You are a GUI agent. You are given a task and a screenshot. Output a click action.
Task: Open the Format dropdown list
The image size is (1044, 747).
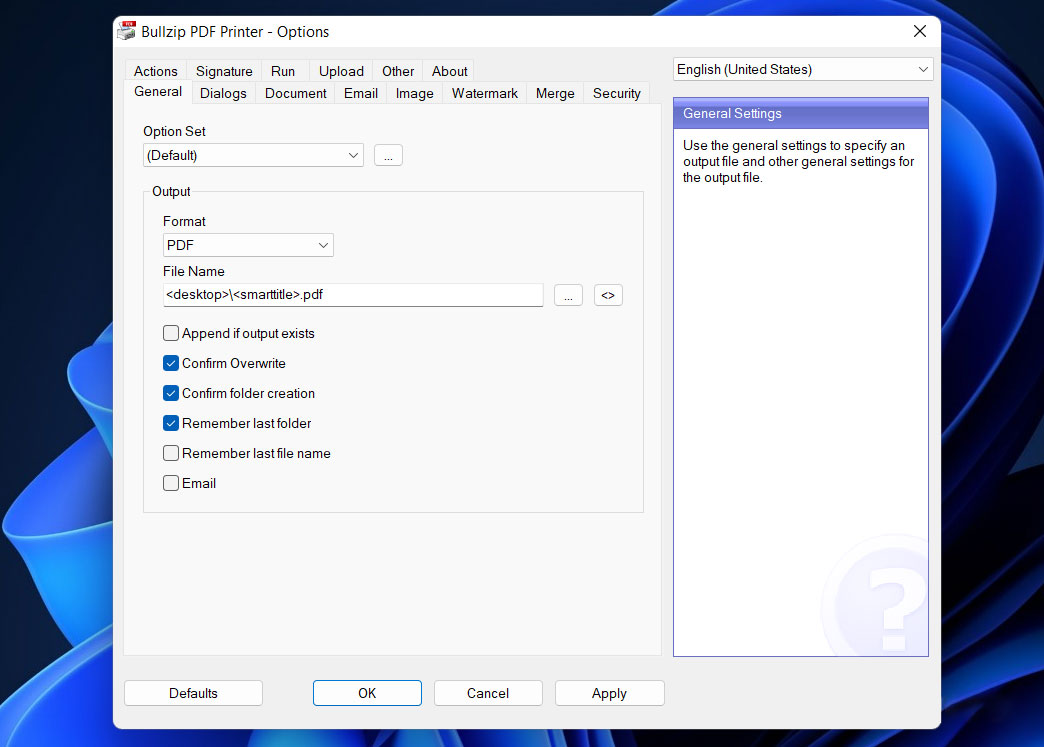pos(248,245)
